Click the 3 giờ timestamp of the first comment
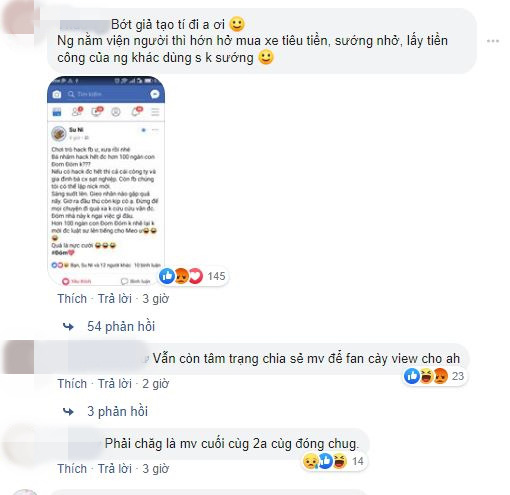The height and width of the screenshot is (495, 510). point(156,299)
